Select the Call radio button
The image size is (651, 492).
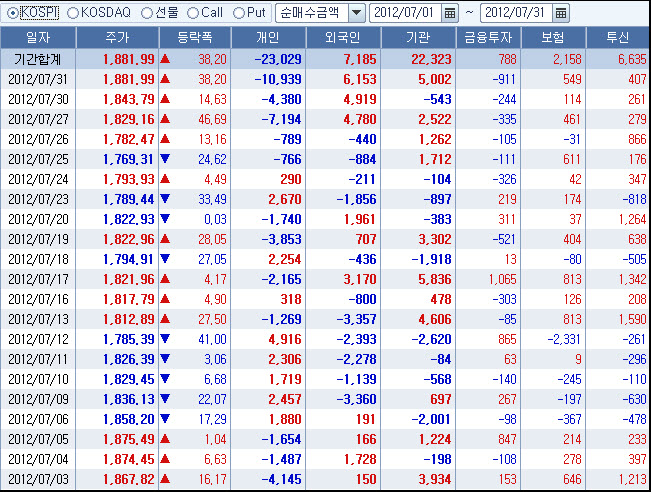[x=193, y=13]
